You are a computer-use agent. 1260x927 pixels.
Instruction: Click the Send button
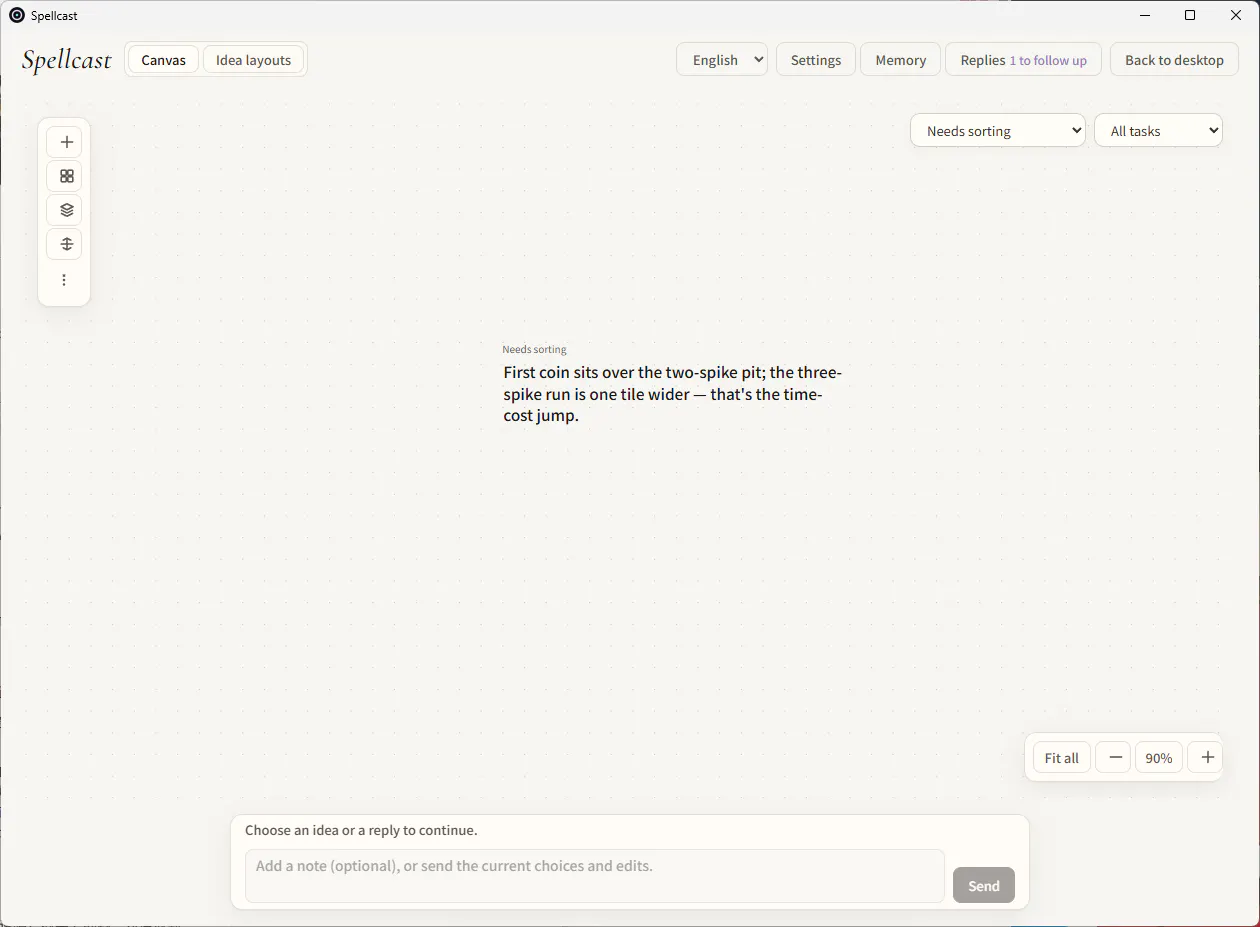pyautogui.click(x=983, y=885)
